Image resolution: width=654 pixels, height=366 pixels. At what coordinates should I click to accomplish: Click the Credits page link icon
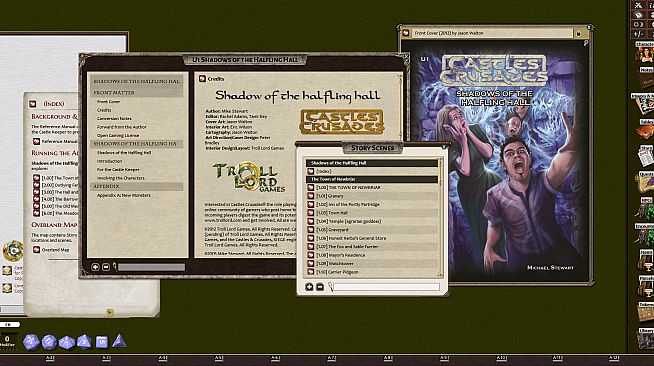pos(202,78)
